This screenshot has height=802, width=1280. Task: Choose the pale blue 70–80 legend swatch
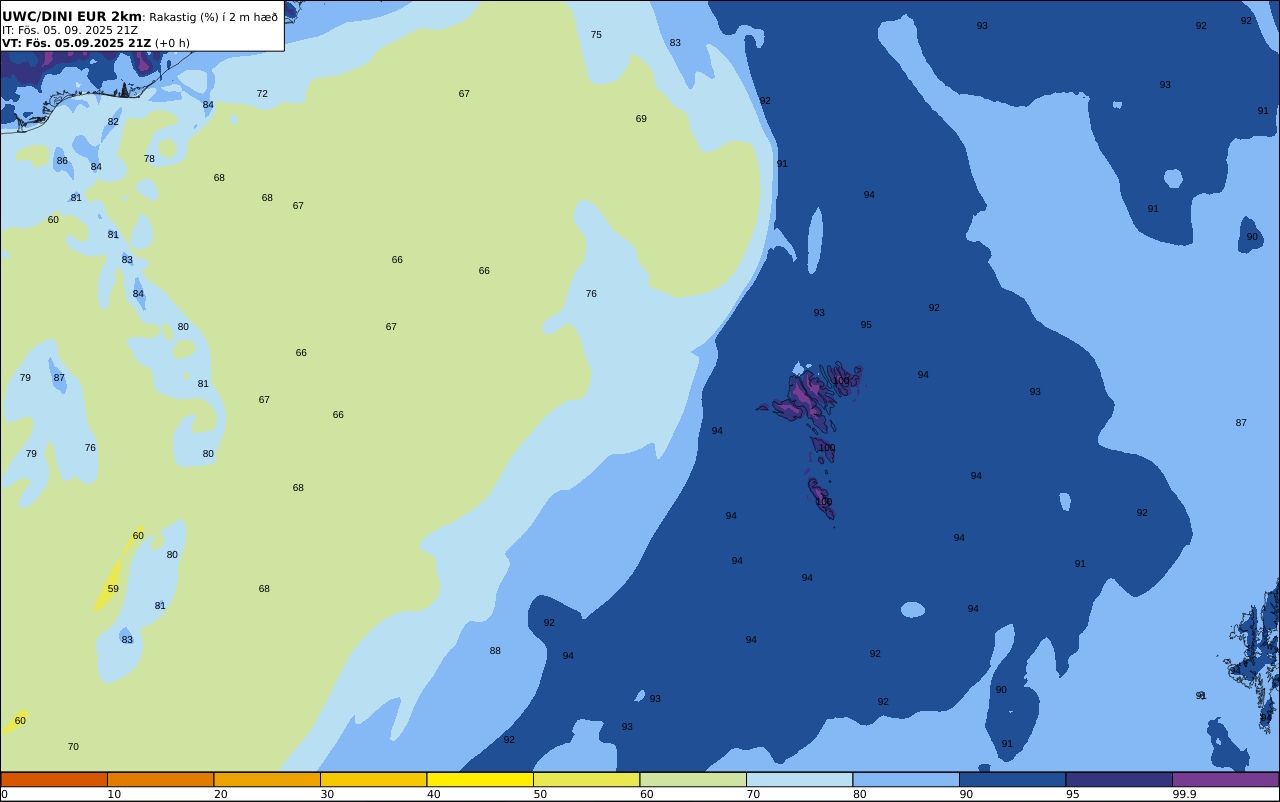799,779
